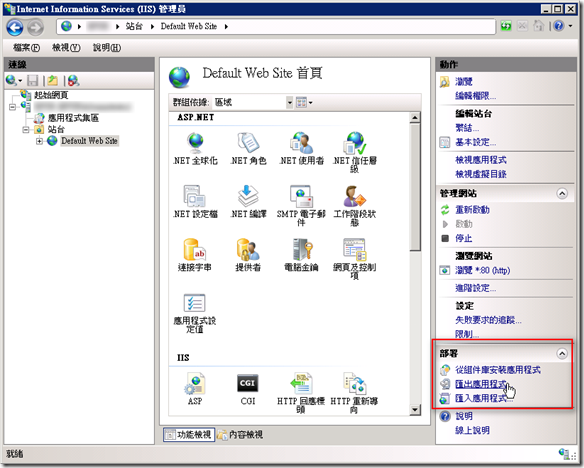Expand the Default Web Site tree node
The image size is (584, 468).
point(39,141)
